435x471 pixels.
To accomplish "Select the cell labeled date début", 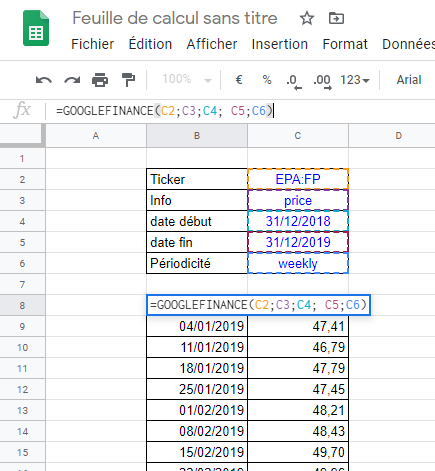I will pyautogui.click(x=197, y=221).
